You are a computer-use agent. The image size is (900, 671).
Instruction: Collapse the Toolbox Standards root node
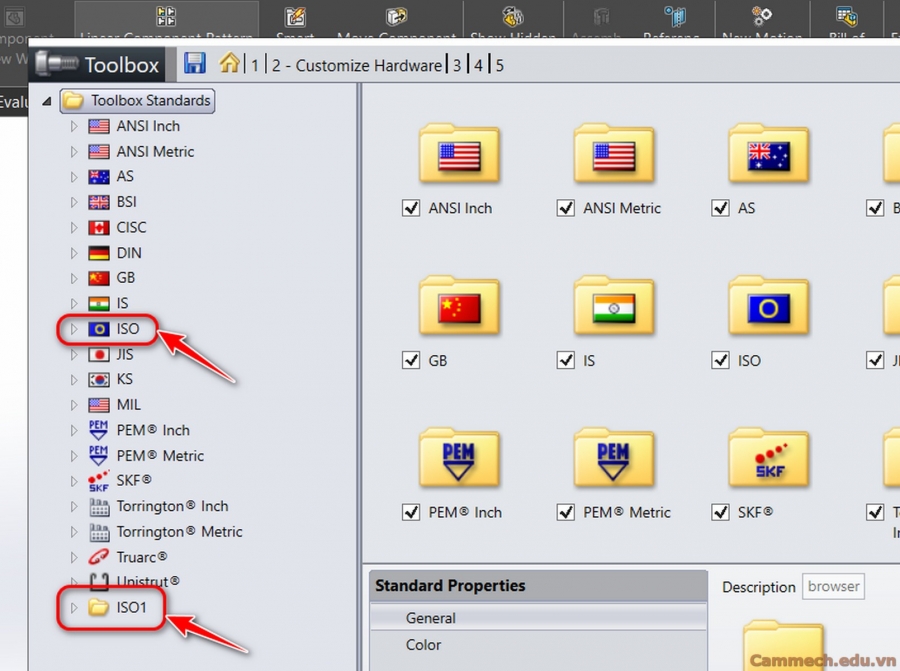click(47, 102)
